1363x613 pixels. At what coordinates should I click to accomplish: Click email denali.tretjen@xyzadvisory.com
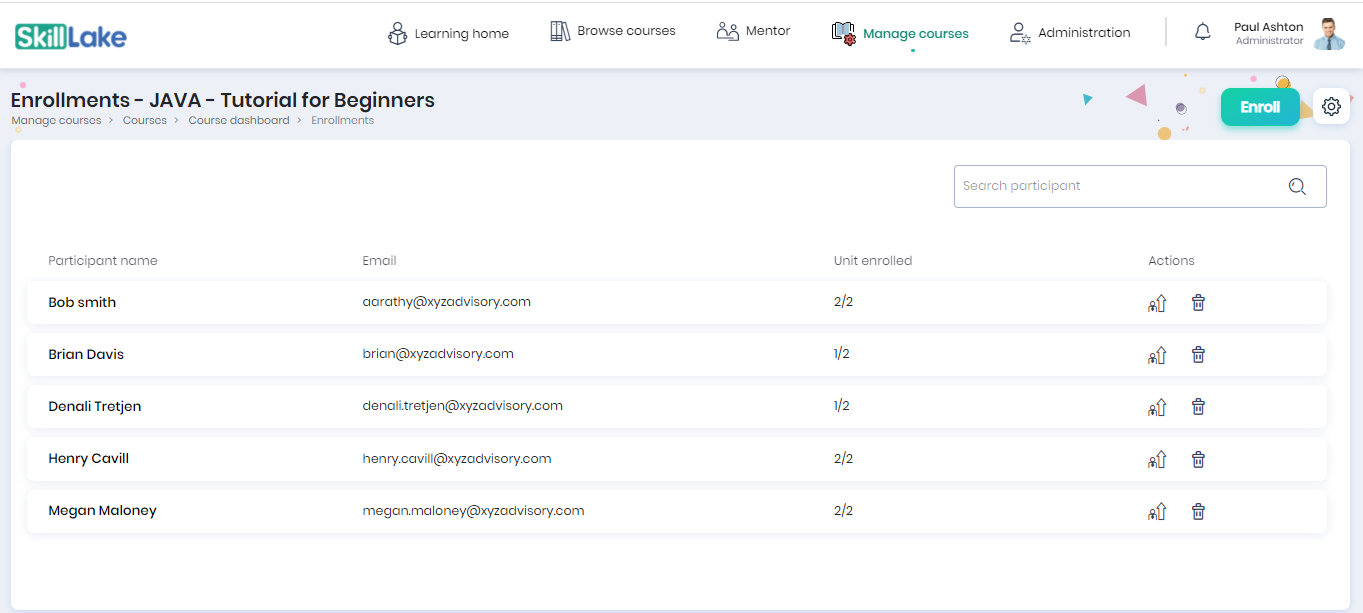pos(462,405)
